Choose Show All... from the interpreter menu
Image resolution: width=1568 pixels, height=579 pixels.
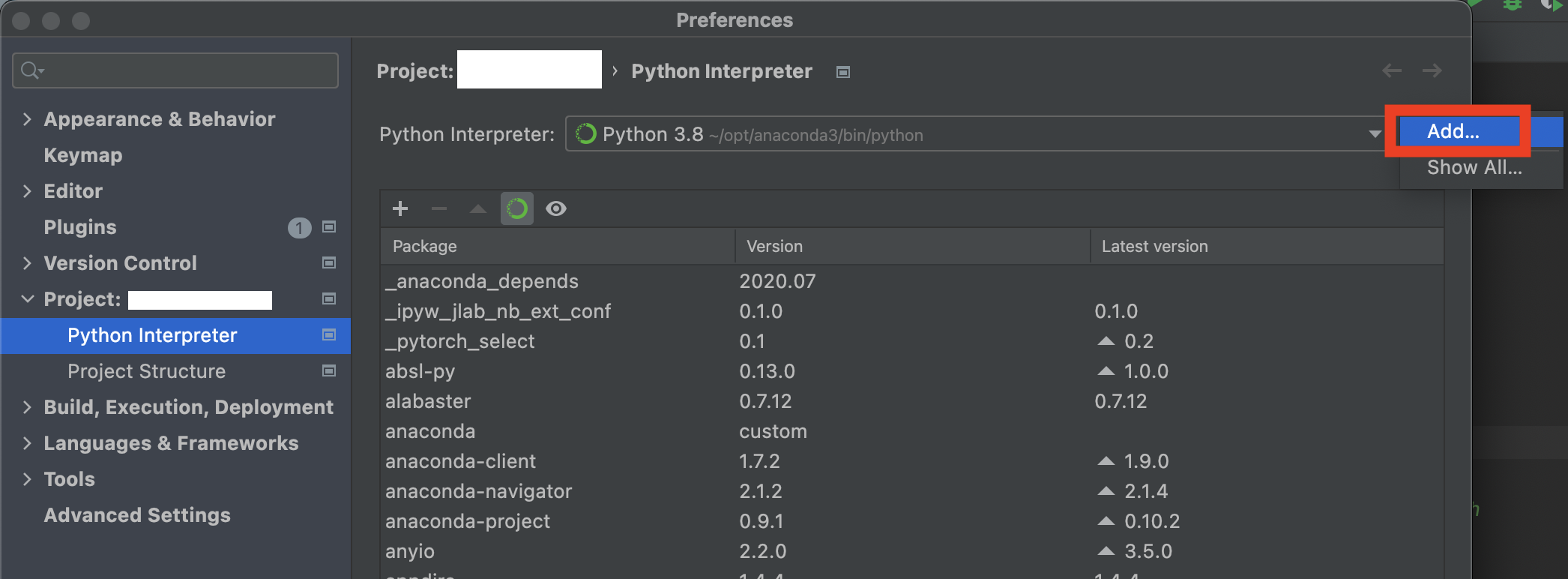coord(1474,167)
